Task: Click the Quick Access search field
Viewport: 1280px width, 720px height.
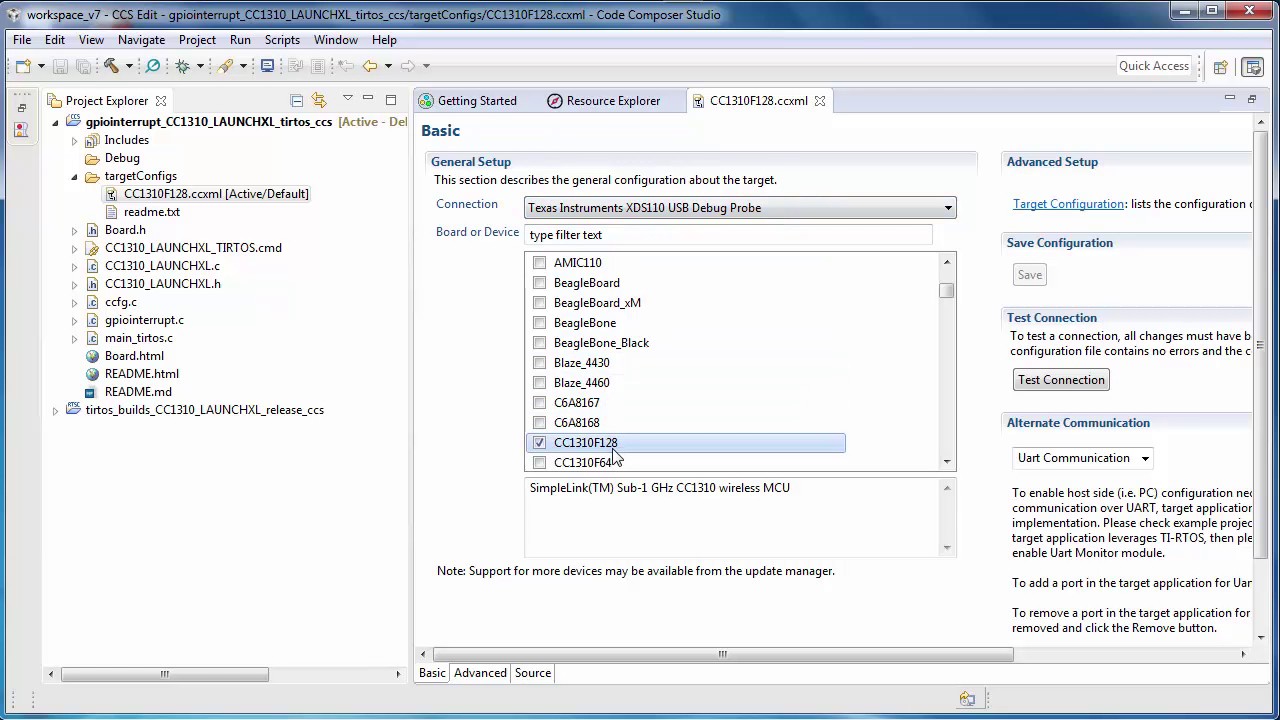Action: [1154, 66]
